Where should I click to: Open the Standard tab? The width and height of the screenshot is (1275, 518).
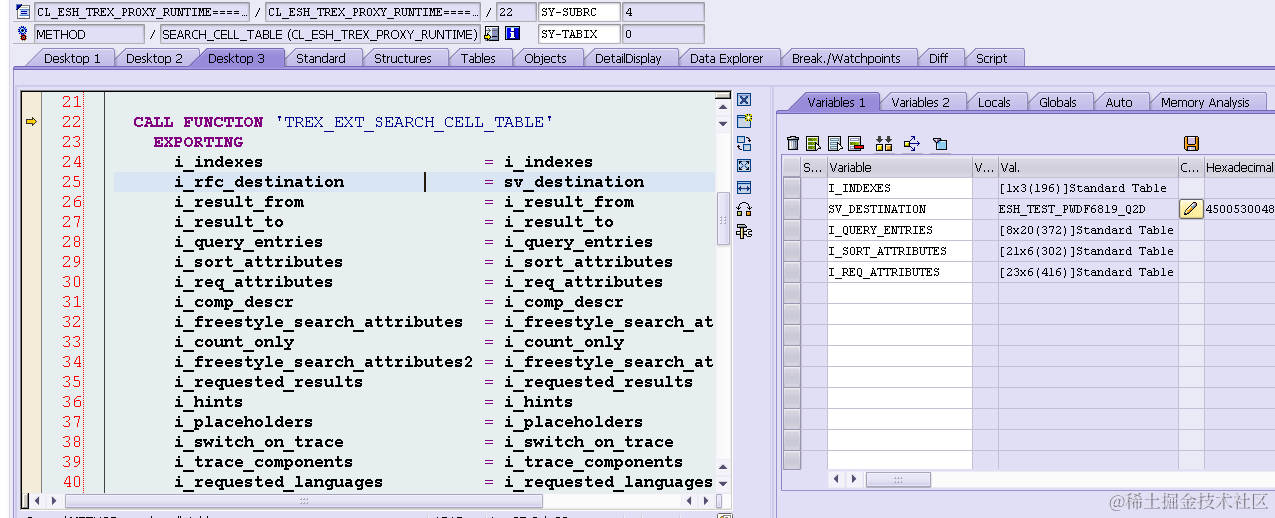coord(320,58)
